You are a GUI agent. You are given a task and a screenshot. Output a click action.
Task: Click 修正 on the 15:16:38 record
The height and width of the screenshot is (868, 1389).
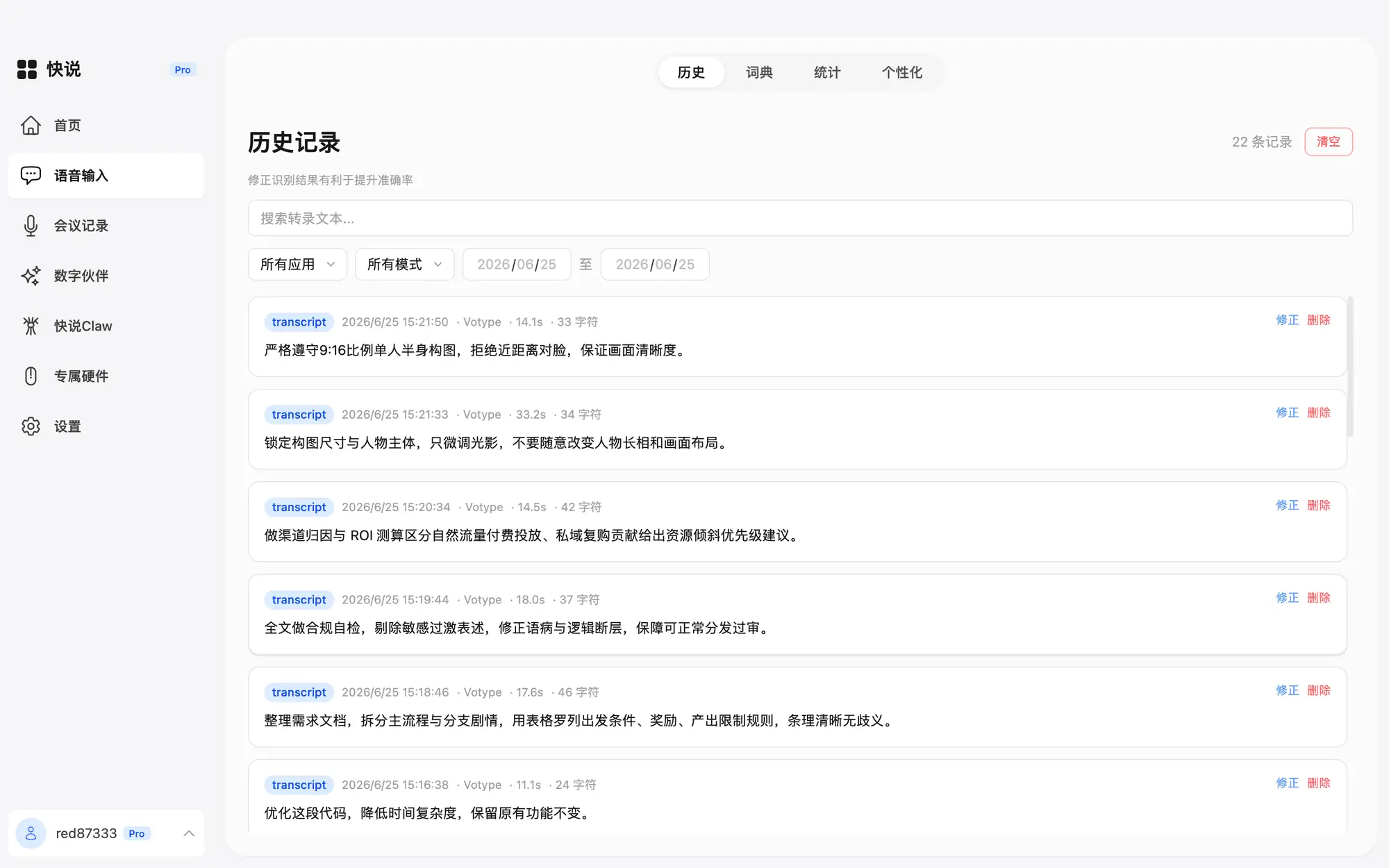1287,783
